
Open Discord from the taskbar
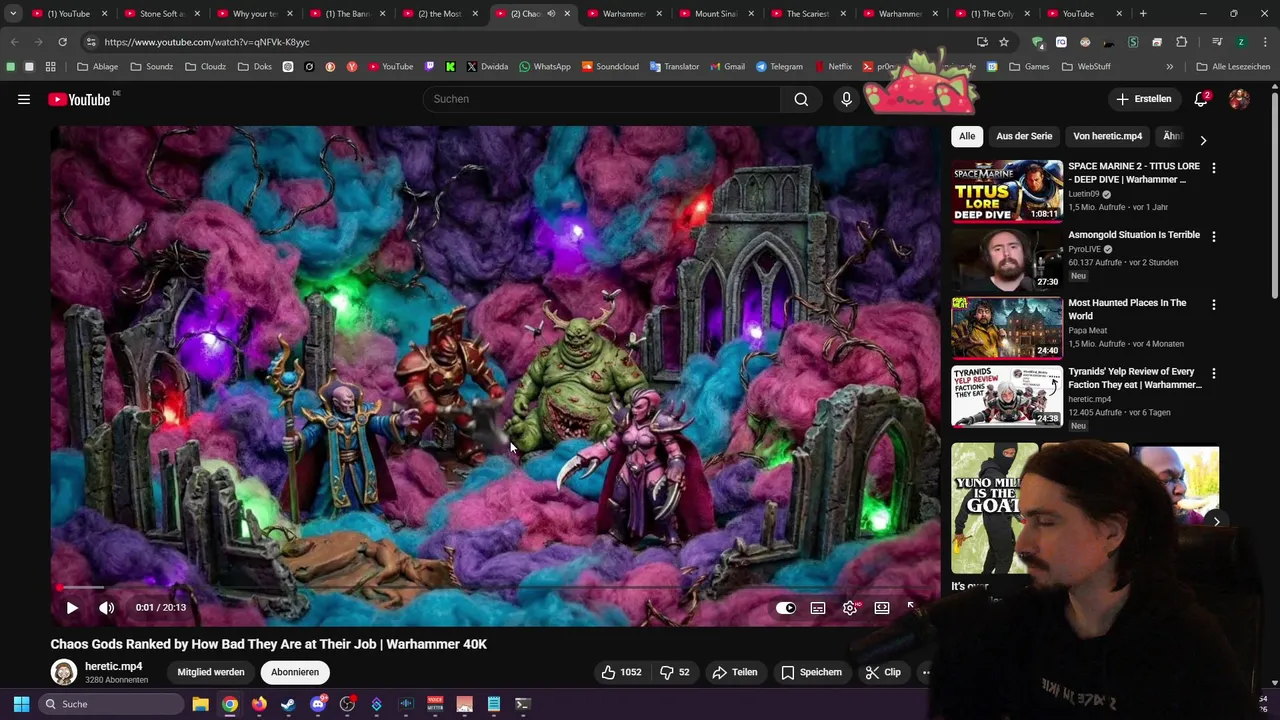tap(318, 704)
